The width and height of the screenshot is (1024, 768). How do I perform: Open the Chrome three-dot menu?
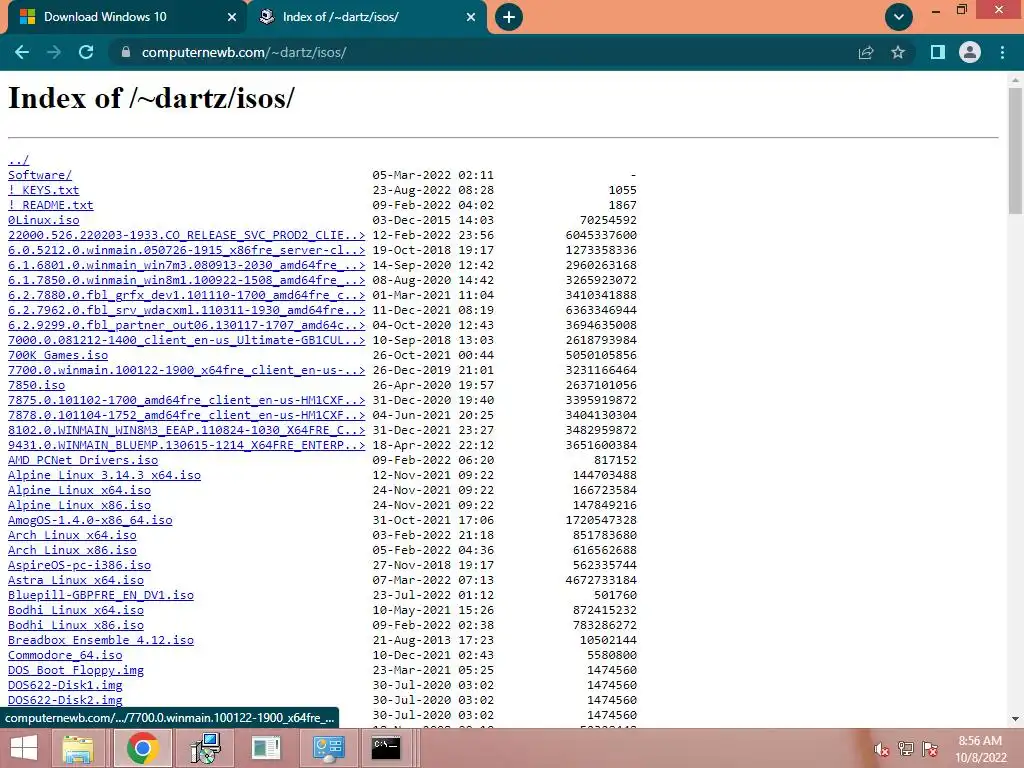pyautogui.click(x=1002, y=52)
